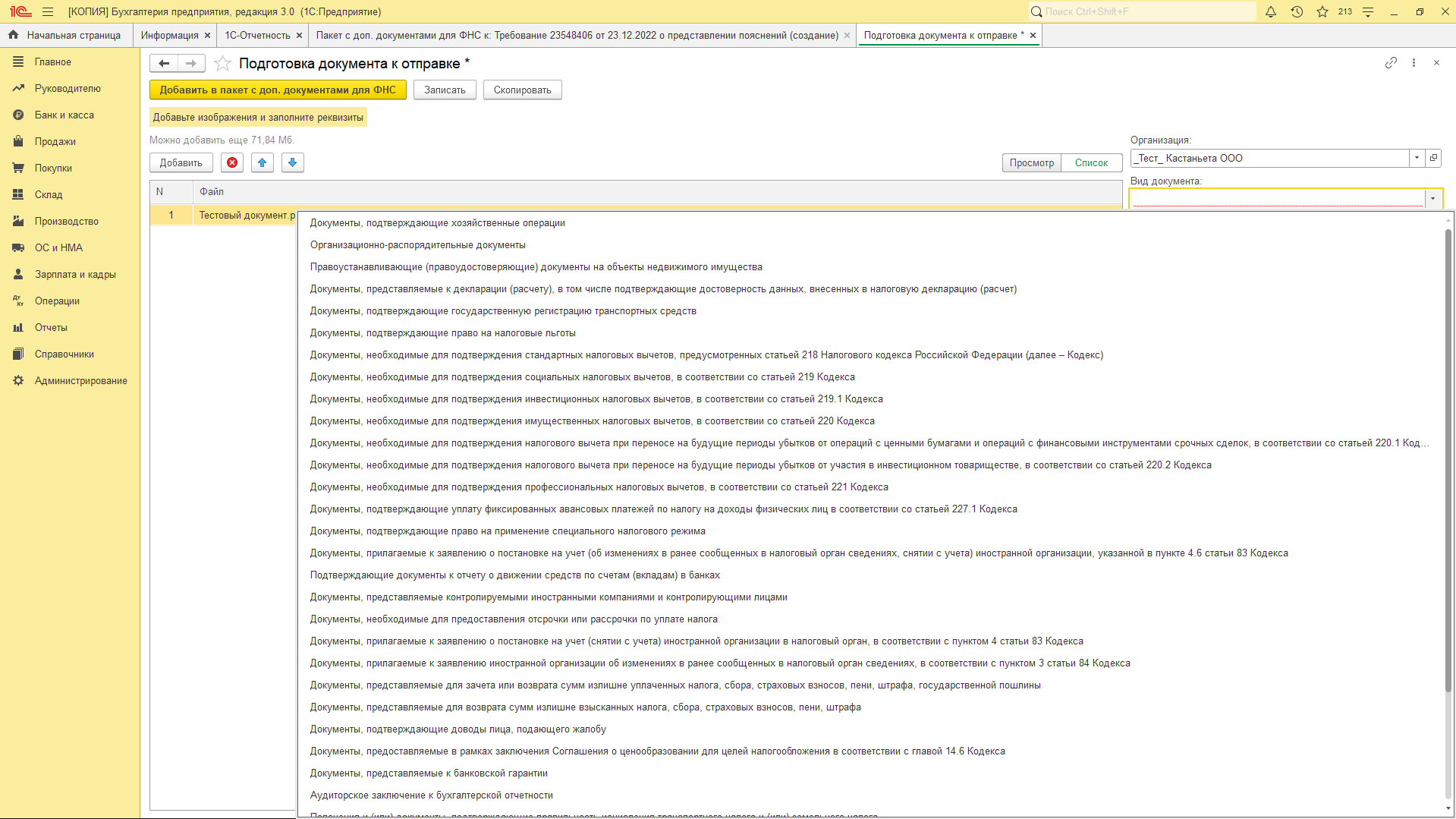Switch to Просмотр view mode
1456x819 pixels.
coord(1031,163)
